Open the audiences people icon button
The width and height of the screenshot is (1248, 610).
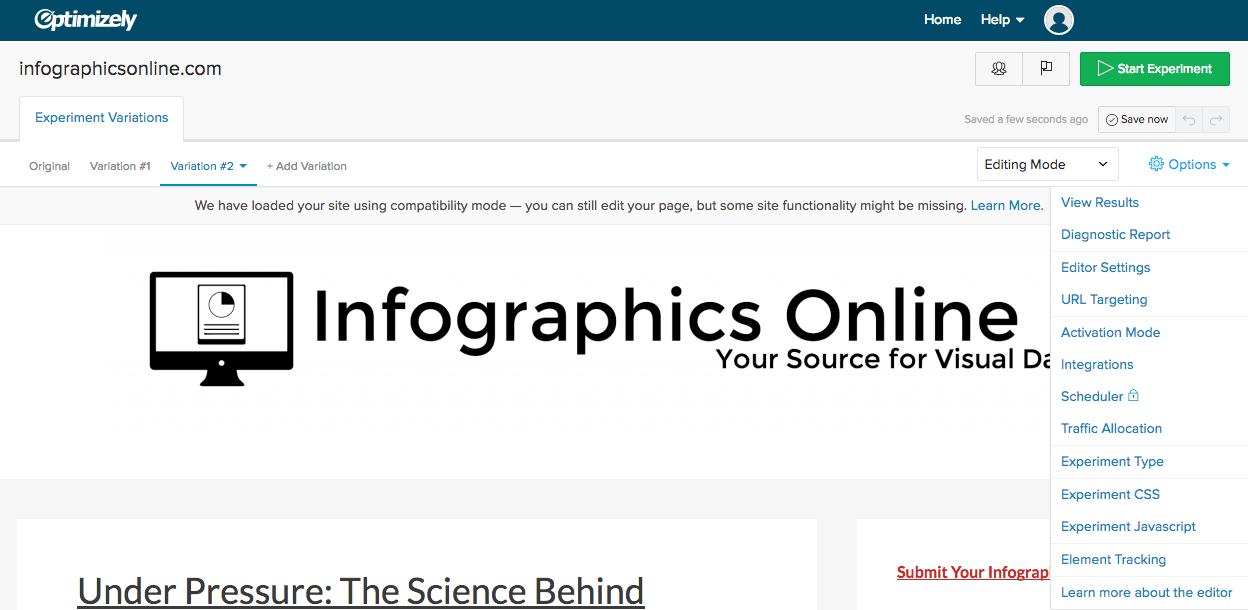pos(998,69)
